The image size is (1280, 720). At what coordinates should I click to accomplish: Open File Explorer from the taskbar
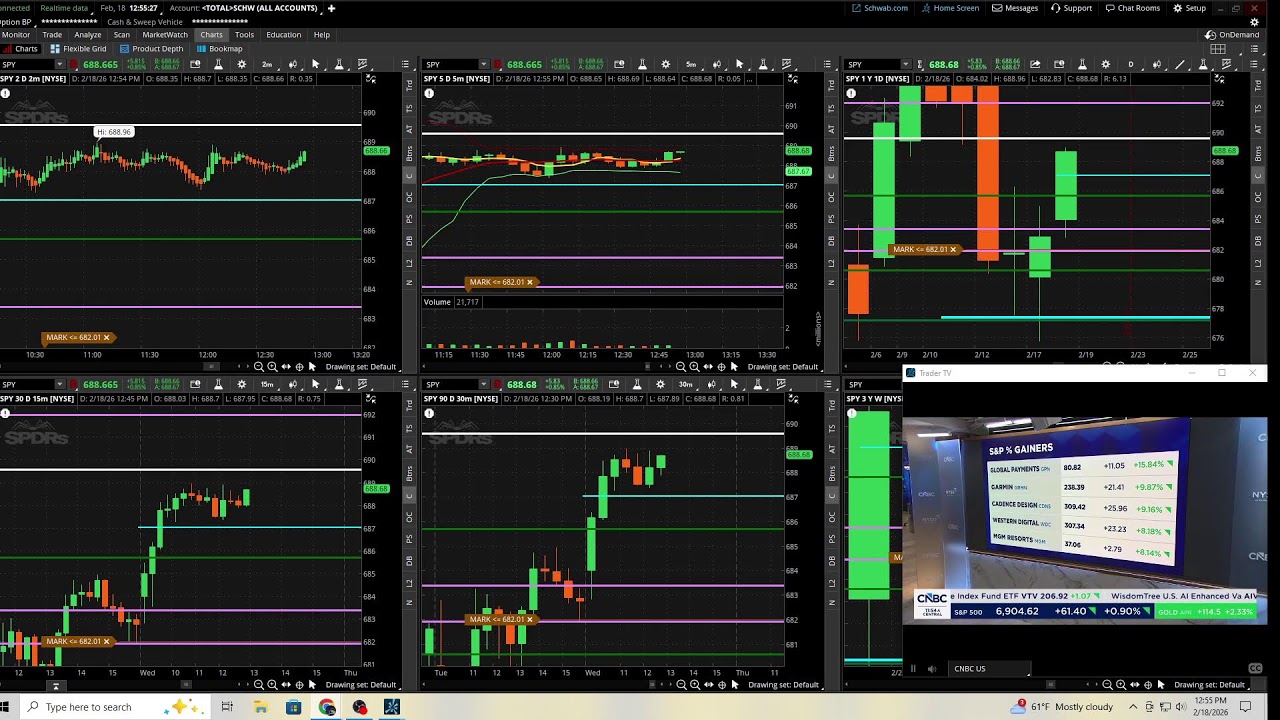[x=260, y=707]
